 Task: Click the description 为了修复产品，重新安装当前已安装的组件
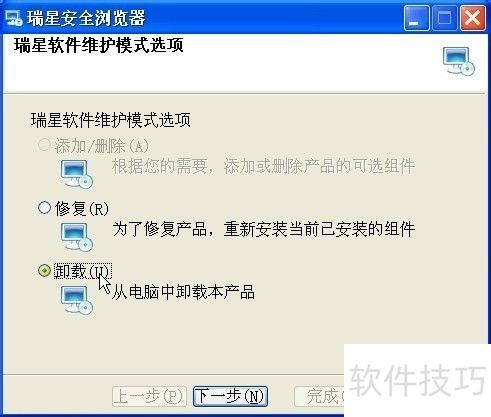tap(263, 229)
